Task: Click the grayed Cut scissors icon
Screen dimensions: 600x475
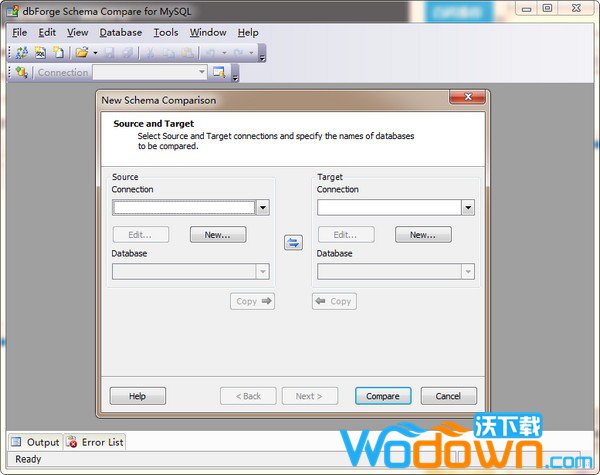Action: 150,53
